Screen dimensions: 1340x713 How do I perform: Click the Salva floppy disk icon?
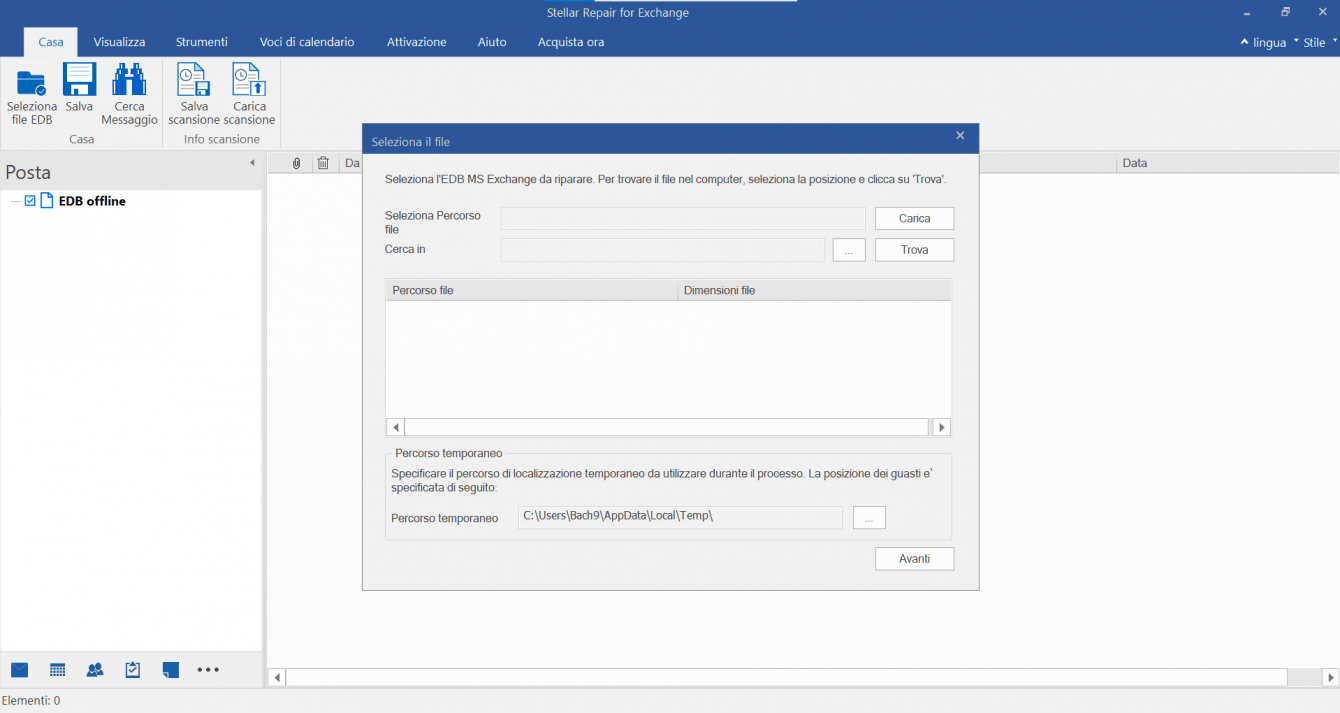point(79,80)
